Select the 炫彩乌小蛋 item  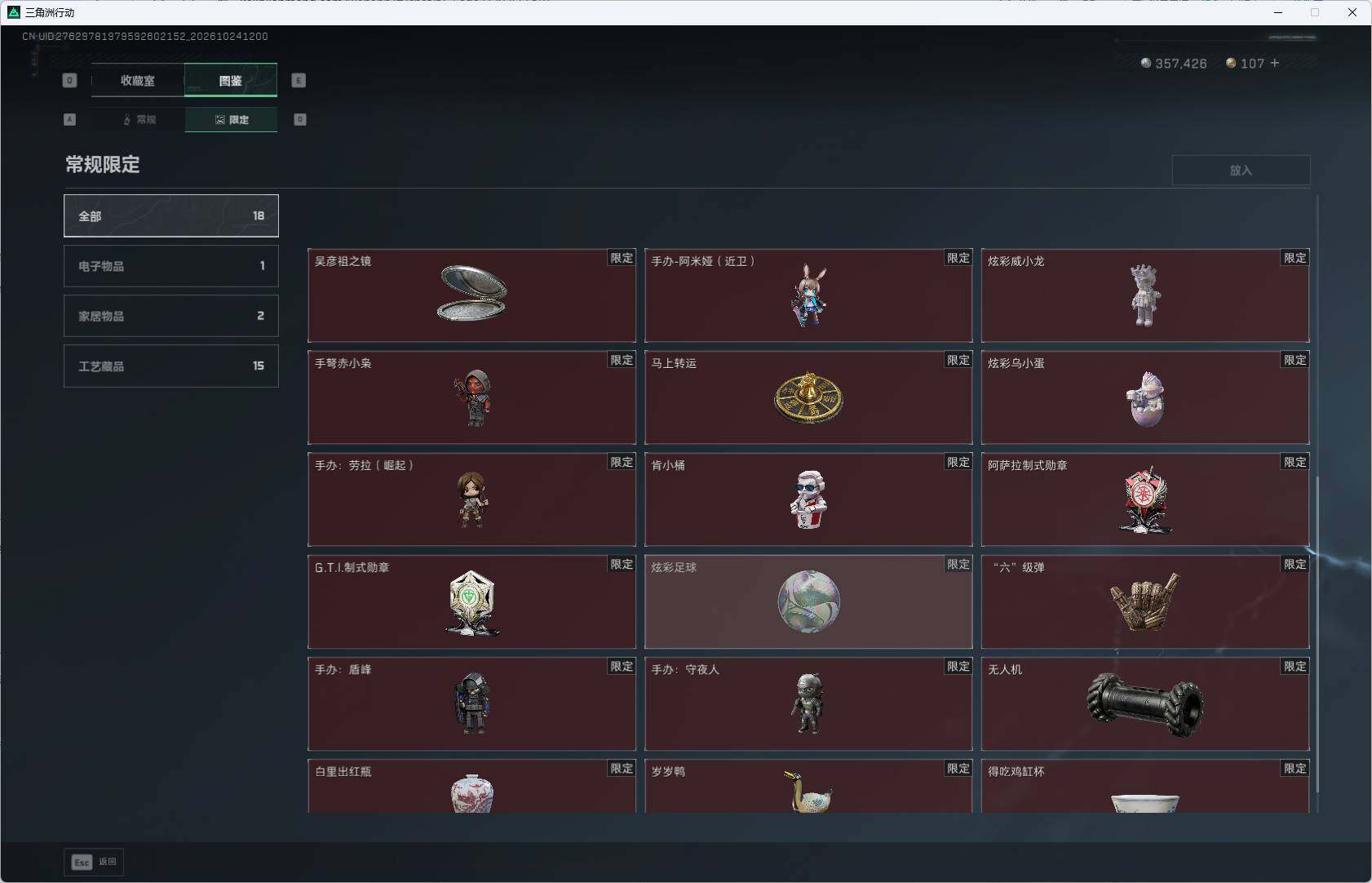click(1145, 397)
